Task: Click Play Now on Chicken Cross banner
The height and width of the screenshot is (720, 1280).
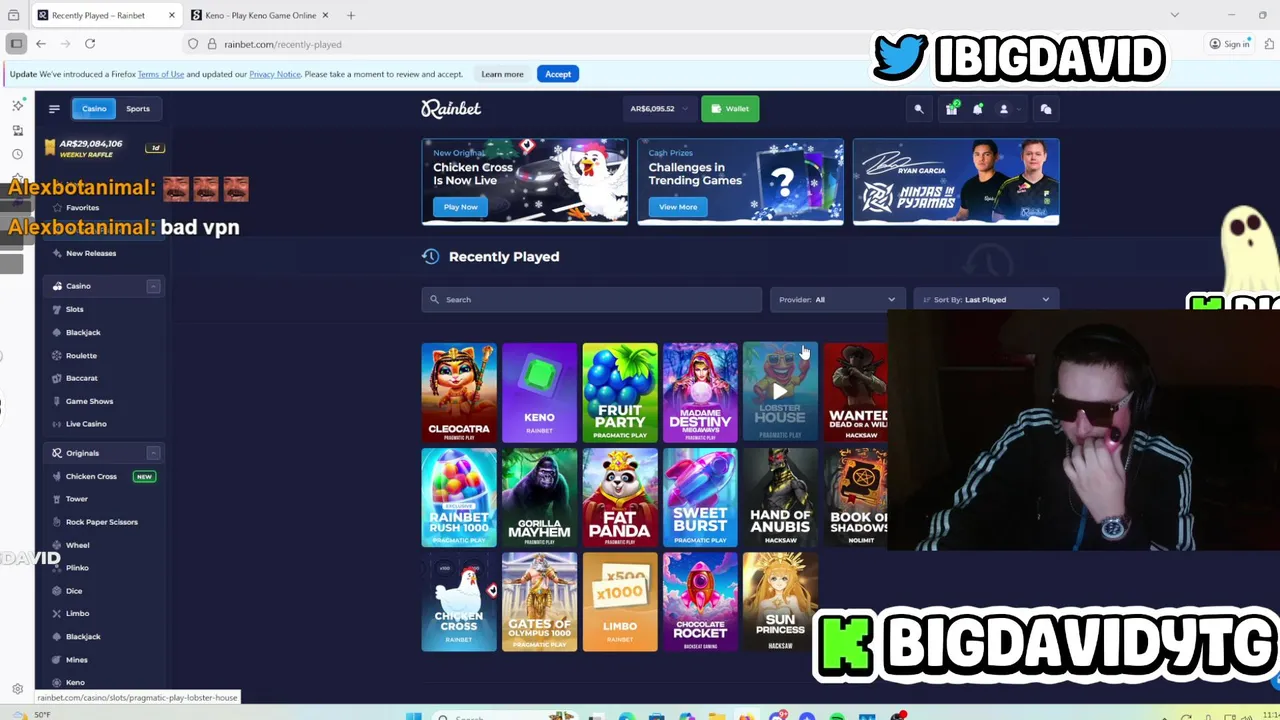Action: click(x=461, y=207)
